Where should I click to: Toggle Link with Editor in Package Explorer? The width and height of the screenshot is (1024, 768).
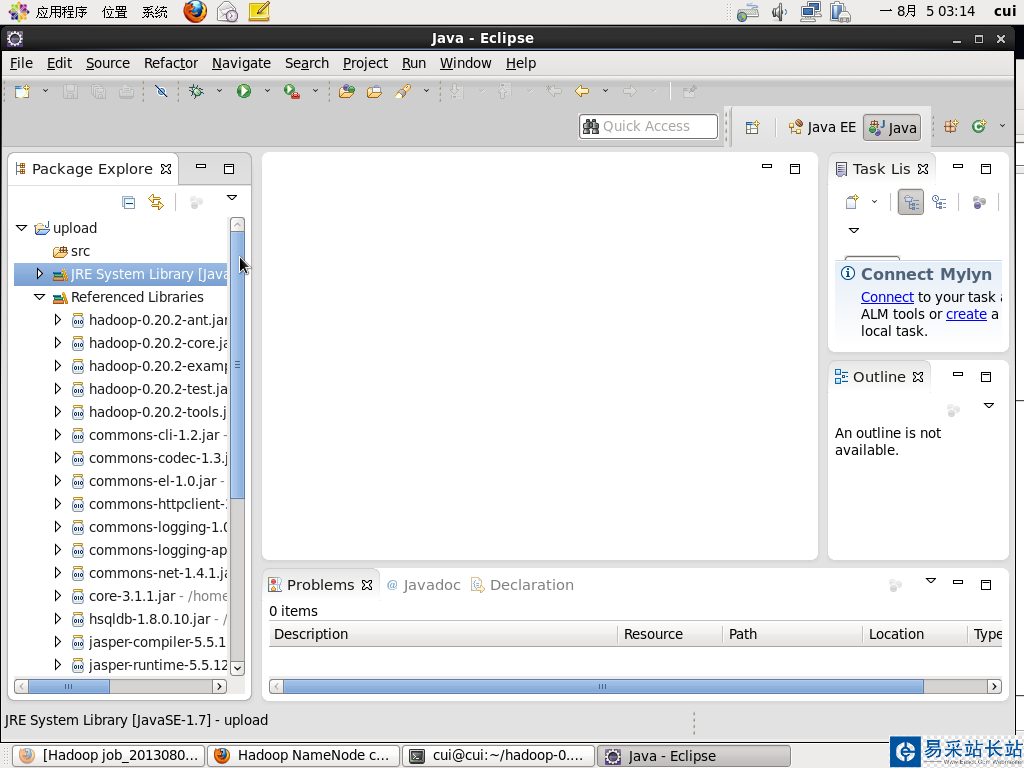click(x=156, y=202)
